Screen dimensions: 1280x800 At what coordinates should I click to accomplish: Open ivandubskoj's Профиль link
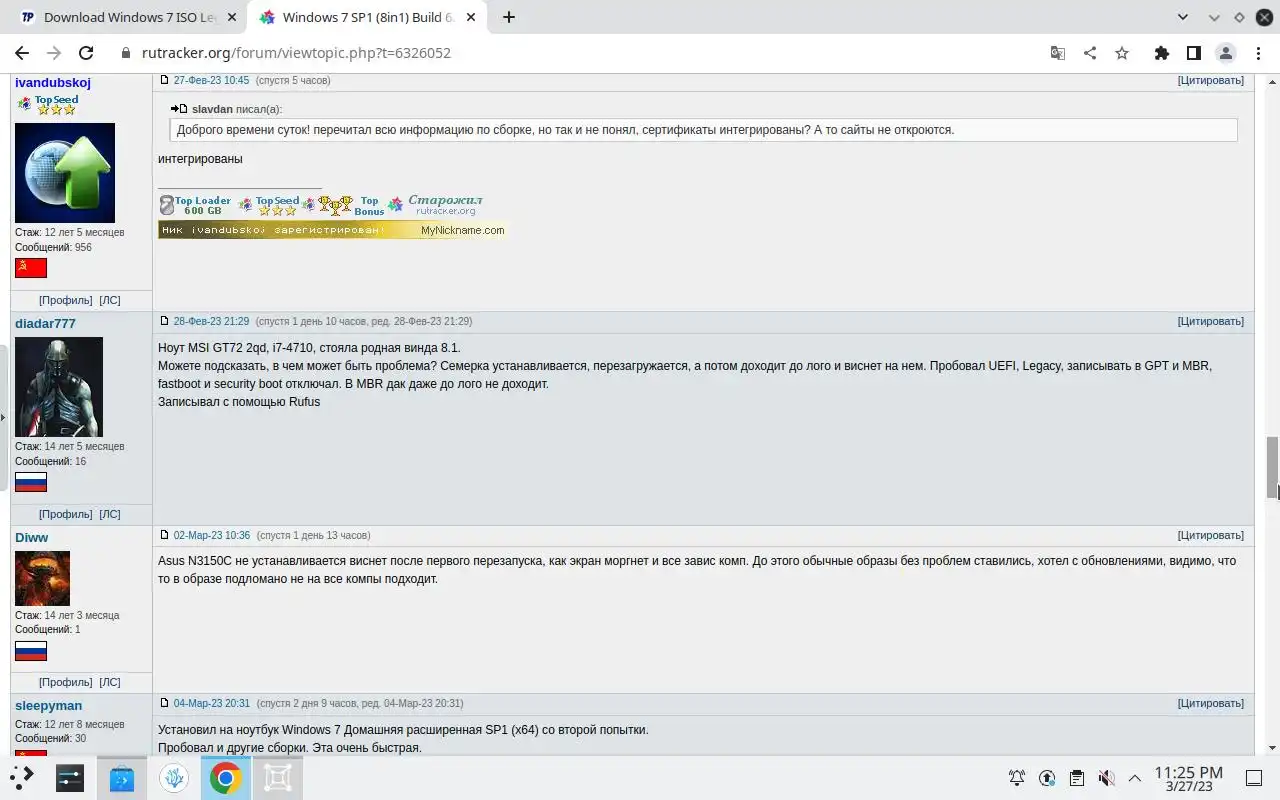pyautogui.click(x=66, y=300)
